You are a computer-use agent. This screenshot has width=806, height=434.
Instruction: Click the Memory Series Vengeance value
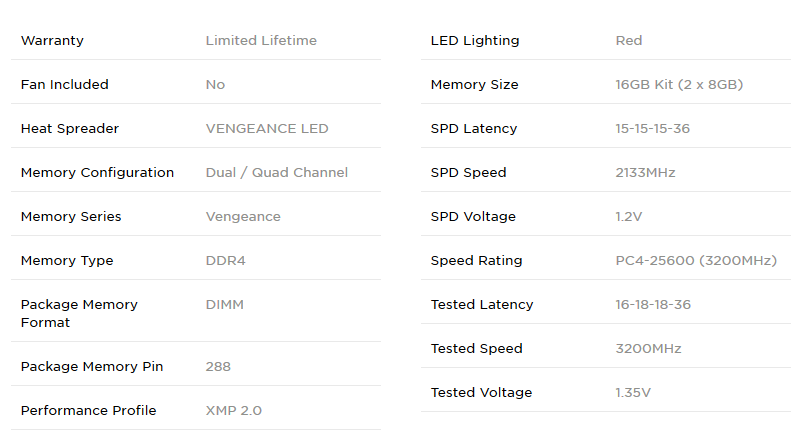point(243,217)
